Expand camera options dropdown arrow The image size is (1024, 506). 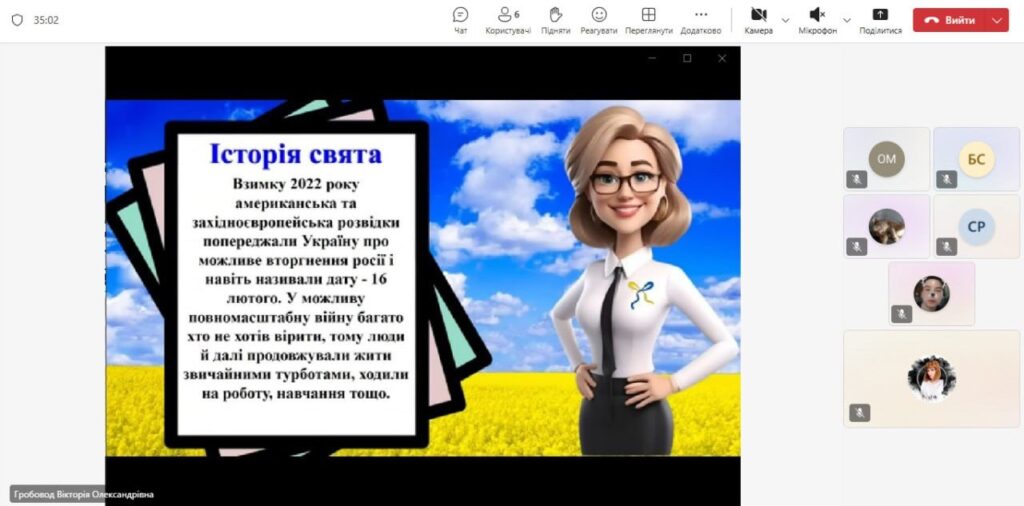tap(785, 20)
